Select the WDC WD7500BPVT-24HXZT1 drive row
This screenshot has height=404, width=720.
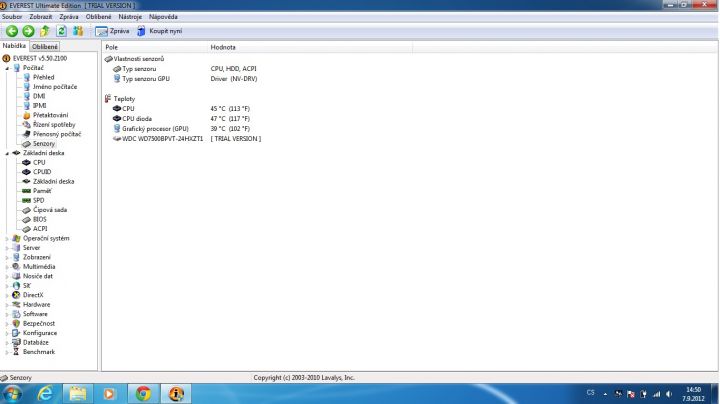pos(186,139)
